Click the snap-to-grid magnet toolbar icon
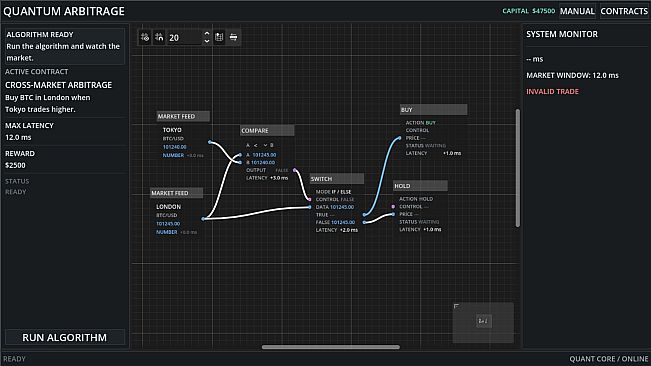651x366 pixels. pyautogui.click(x=159, y=37)
